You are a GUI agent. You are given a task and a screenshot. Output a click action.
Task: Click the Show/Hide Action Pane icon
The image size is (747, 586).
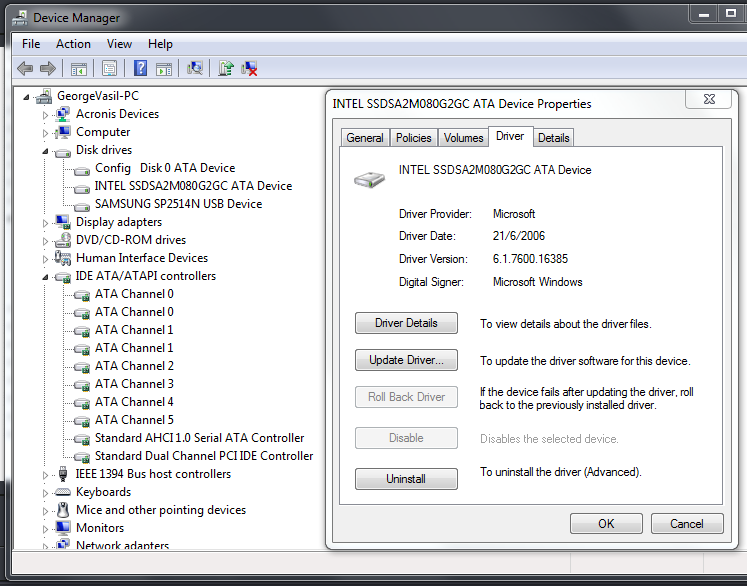coord(164,69)
